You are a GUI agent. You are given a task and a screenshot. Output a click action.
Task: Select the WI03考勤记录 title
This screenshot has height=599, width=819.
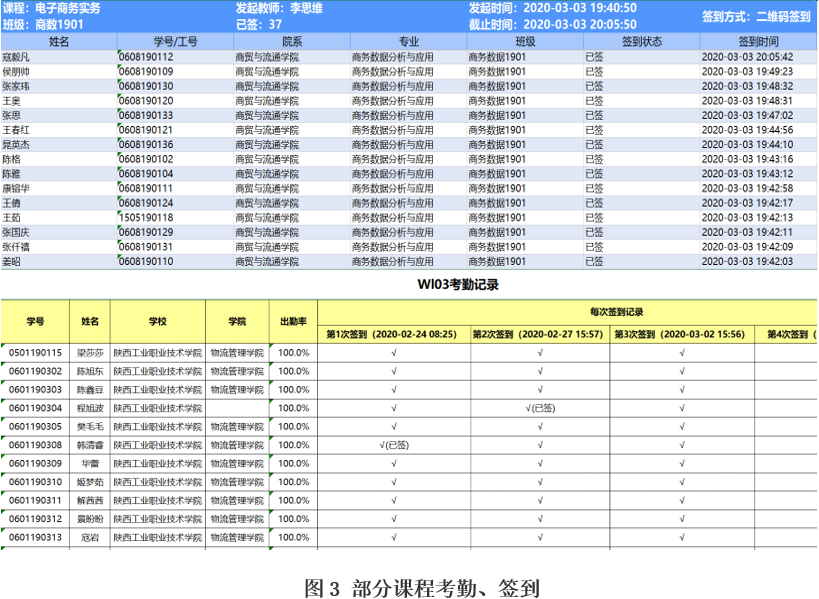458,284
